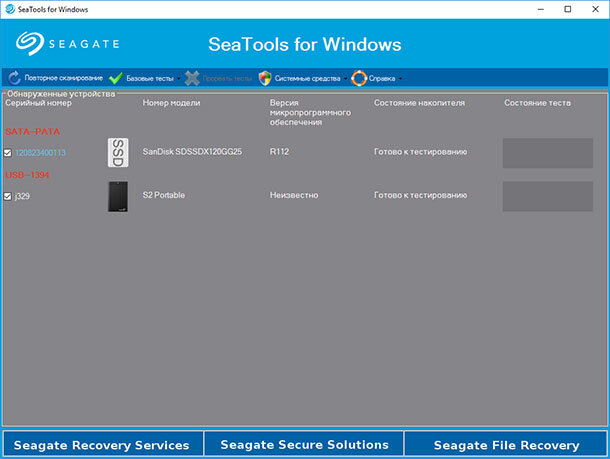
Task: Select the S2 Portable model text
Action: [164, 195]
